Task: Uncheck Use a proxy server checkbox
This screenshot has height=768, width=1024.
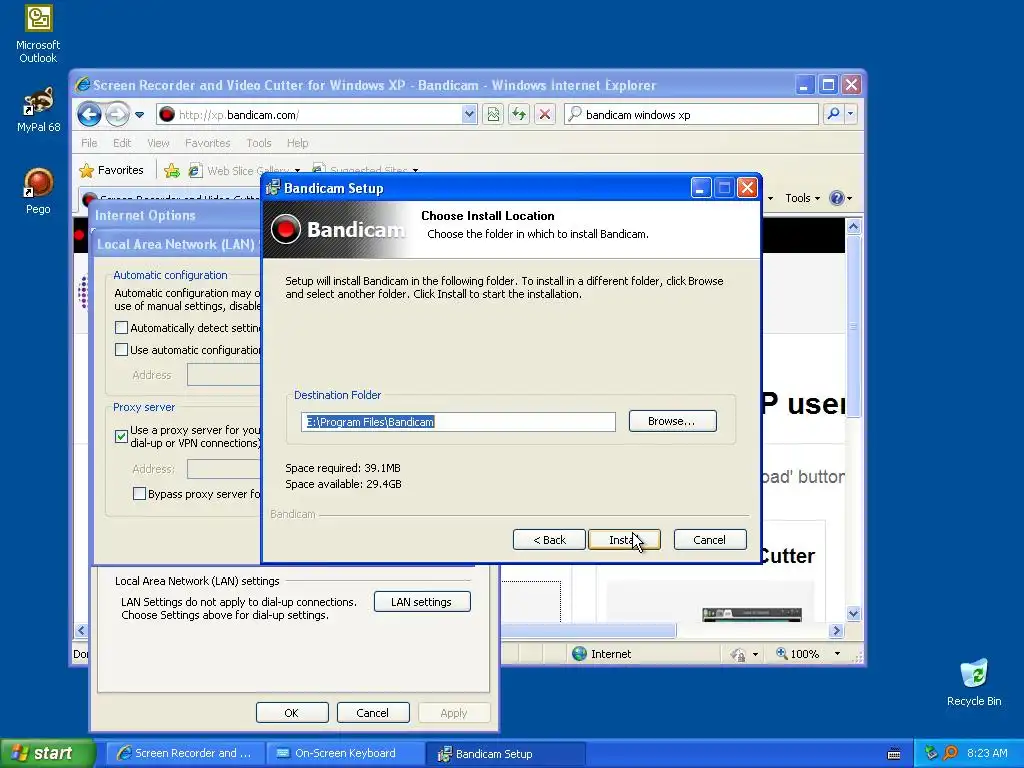Action: click(121, 436)
